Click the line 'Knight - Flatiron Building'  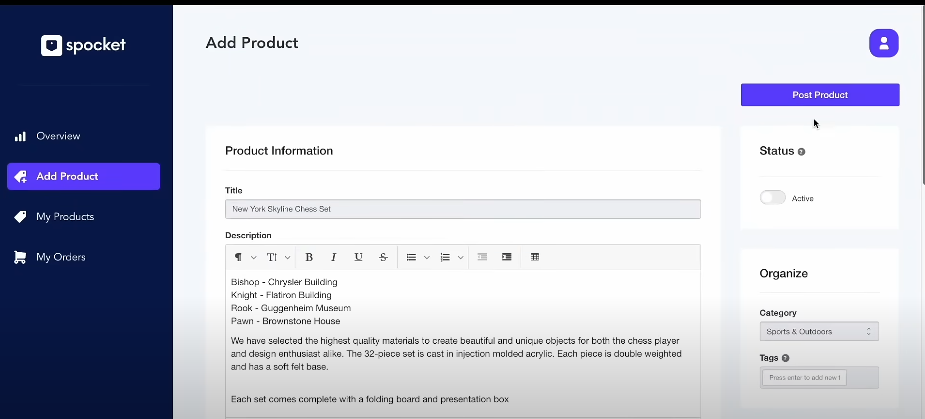coord(281,295)
